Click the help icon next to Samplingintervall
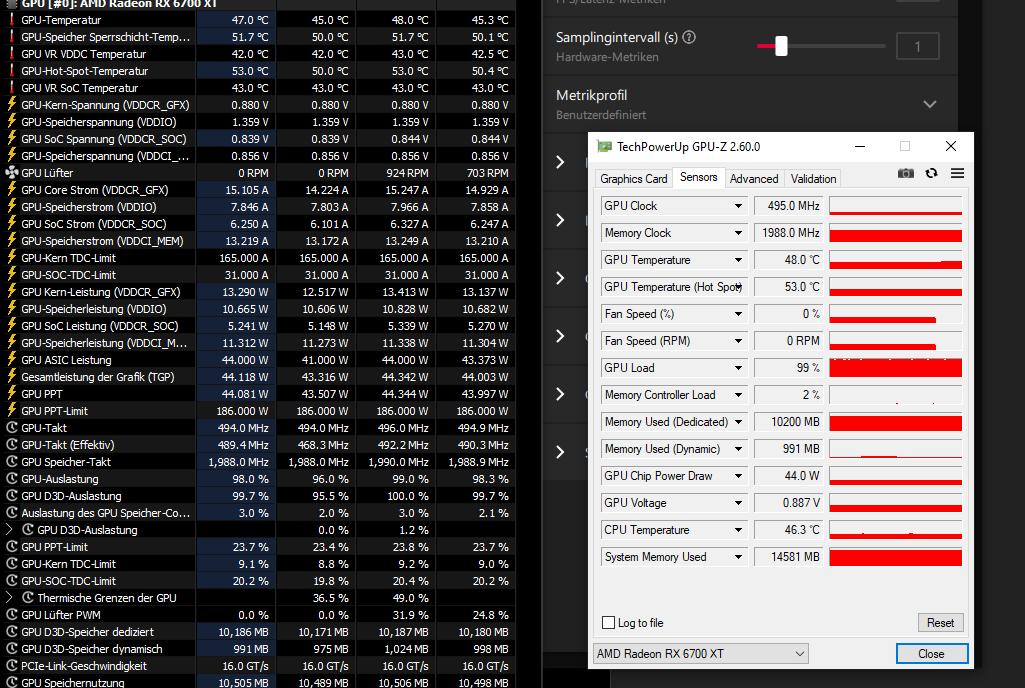1025x688 pixels. (689, 37)
